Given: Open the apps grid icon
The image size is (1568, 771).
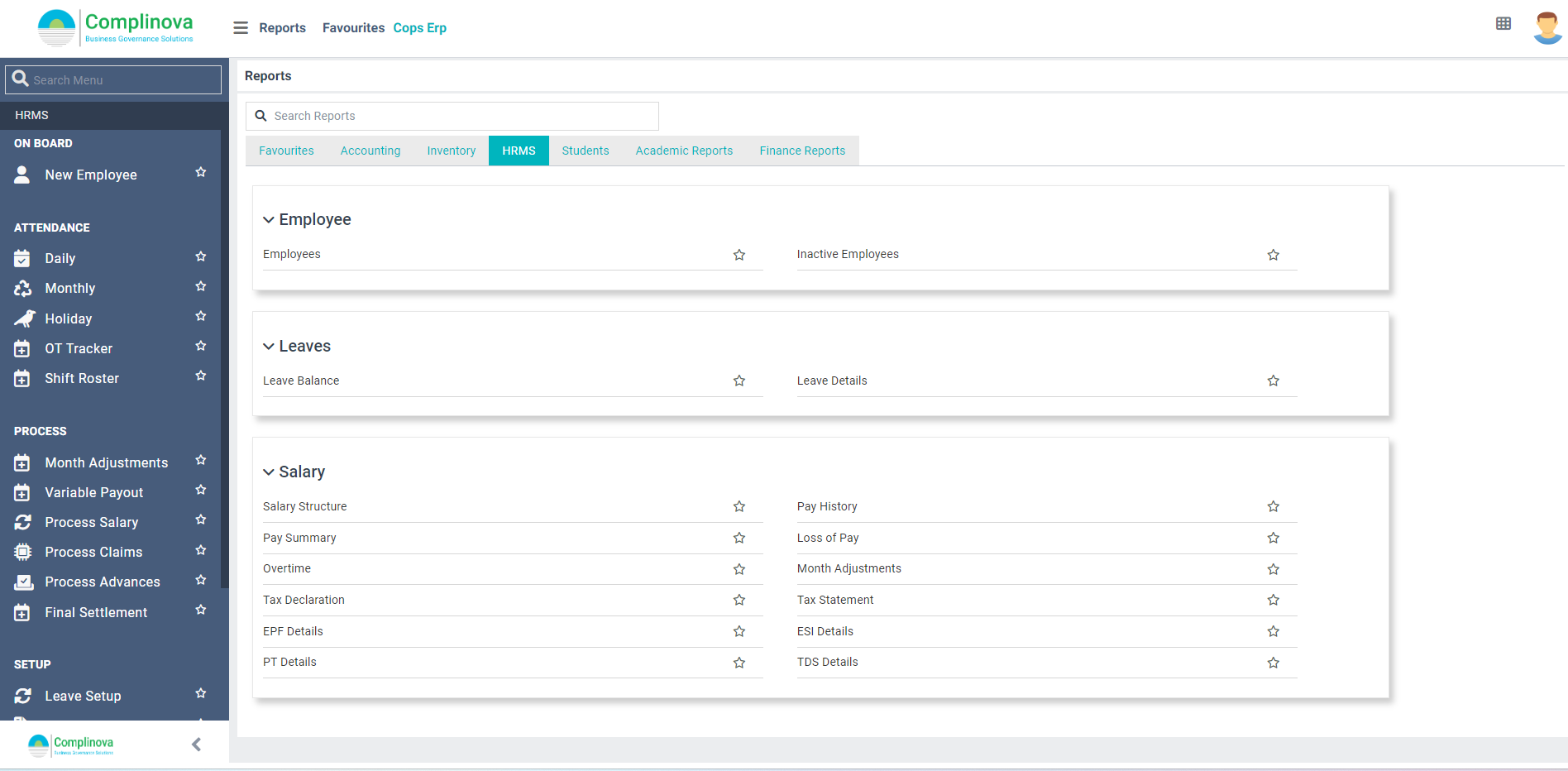Looking at the screenshot, I should [1503, 24].
